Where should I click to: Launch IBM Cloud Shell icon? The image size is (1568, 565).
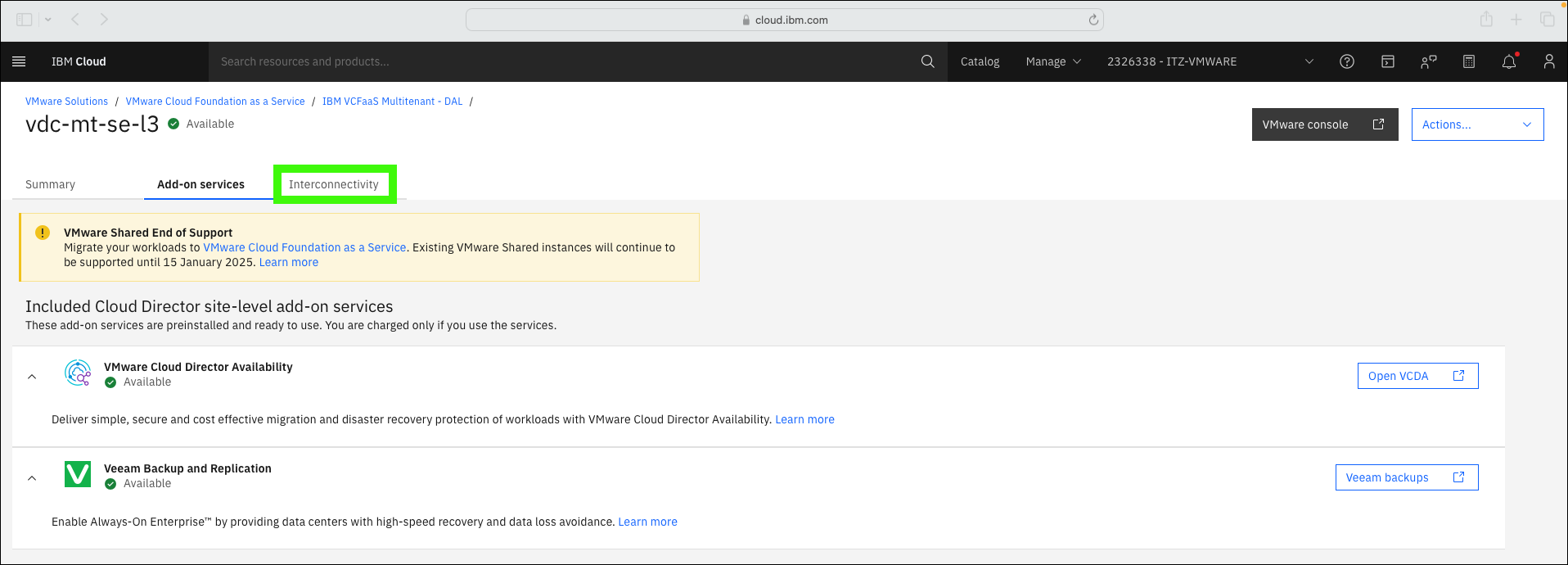(x=1388, y=61)
